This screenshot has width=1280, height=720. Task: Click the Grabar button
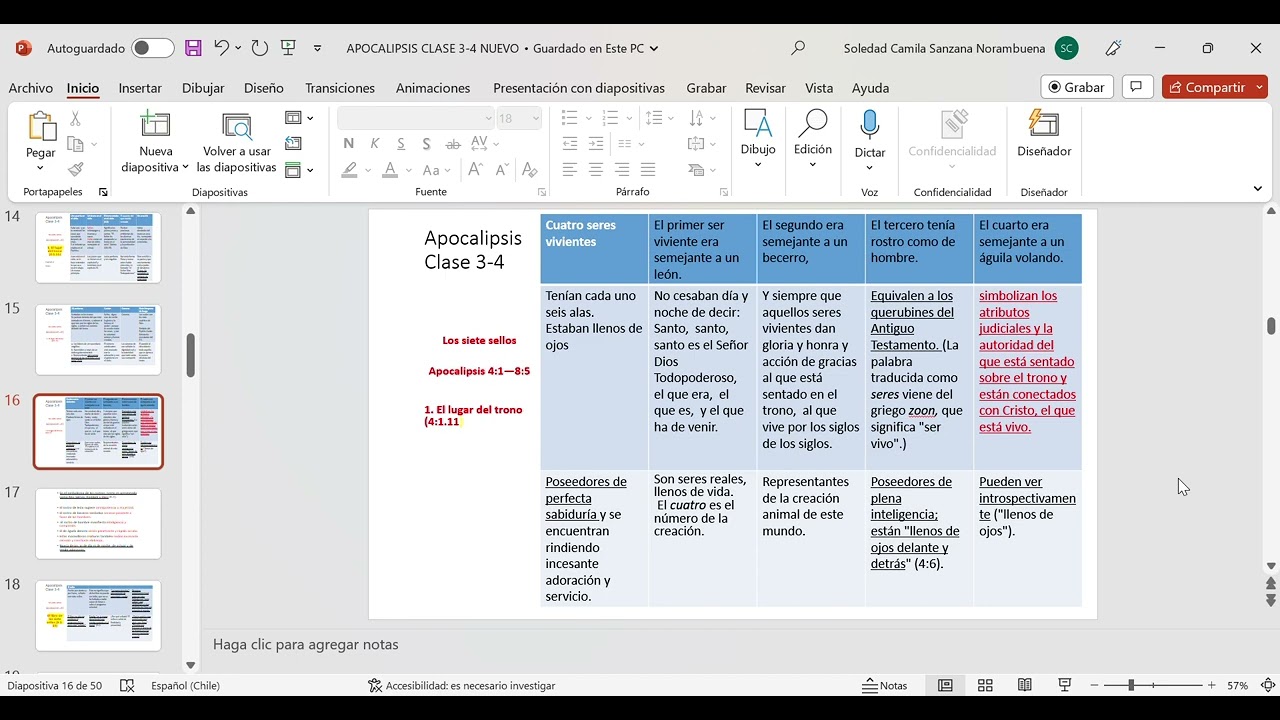click(1076, 87)
